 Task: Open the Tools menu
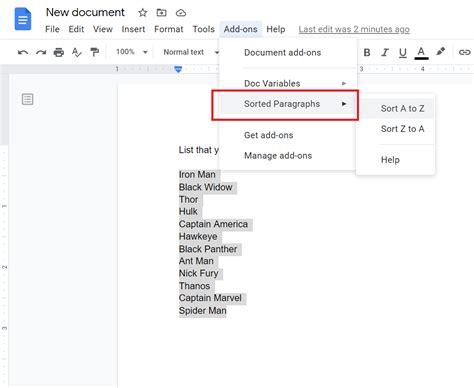point(203,29)
